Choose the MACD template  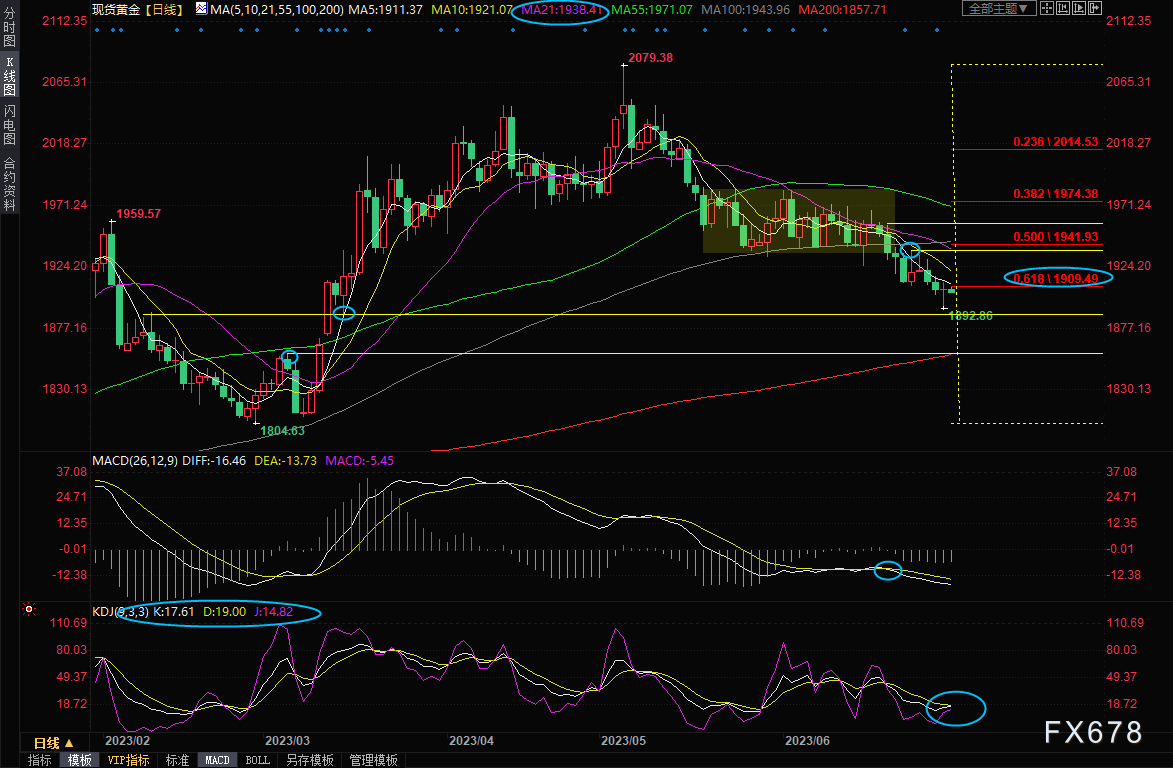point(217,760)
